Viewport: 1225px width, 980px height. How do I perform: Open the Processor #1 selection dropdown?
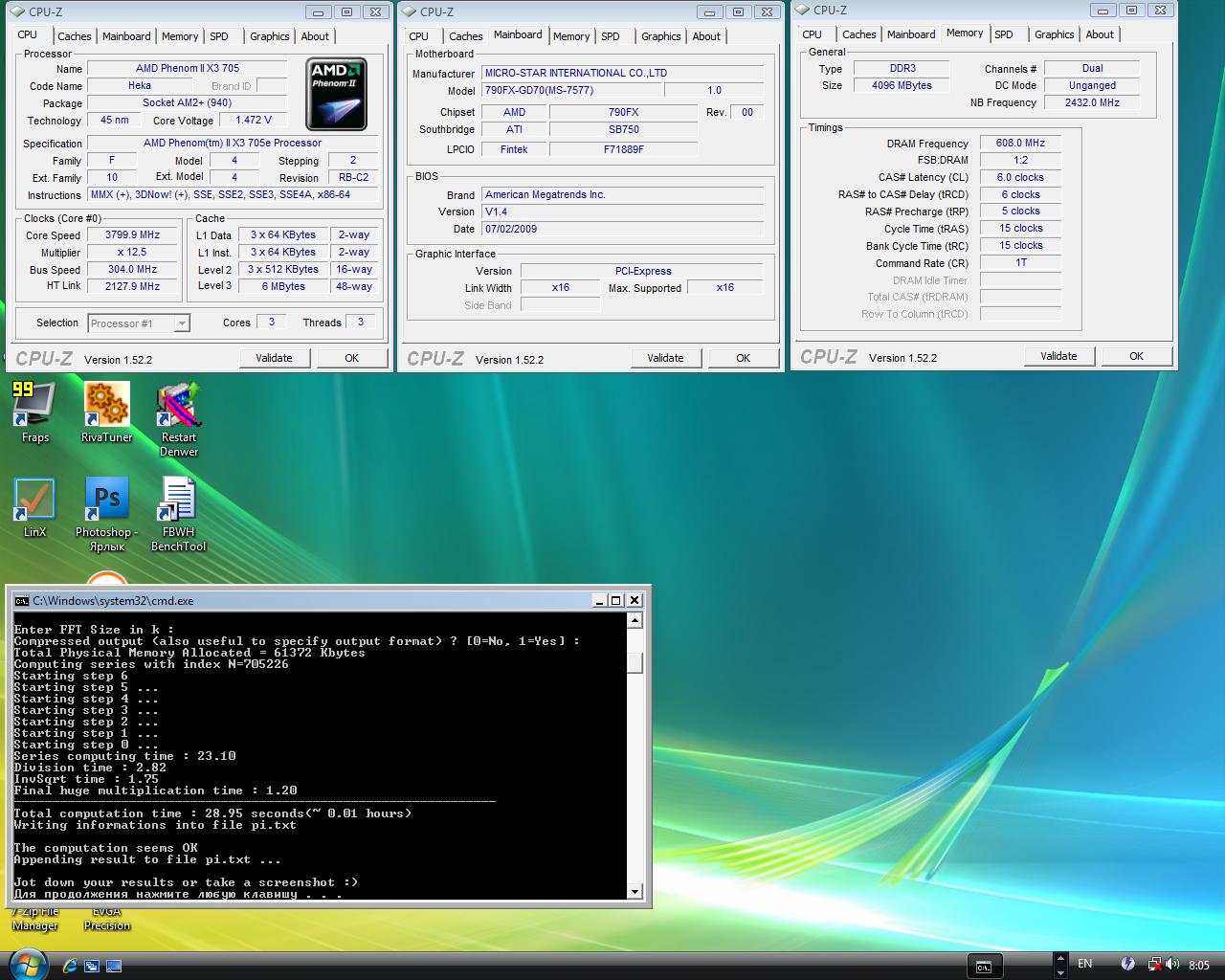[139, 323]
